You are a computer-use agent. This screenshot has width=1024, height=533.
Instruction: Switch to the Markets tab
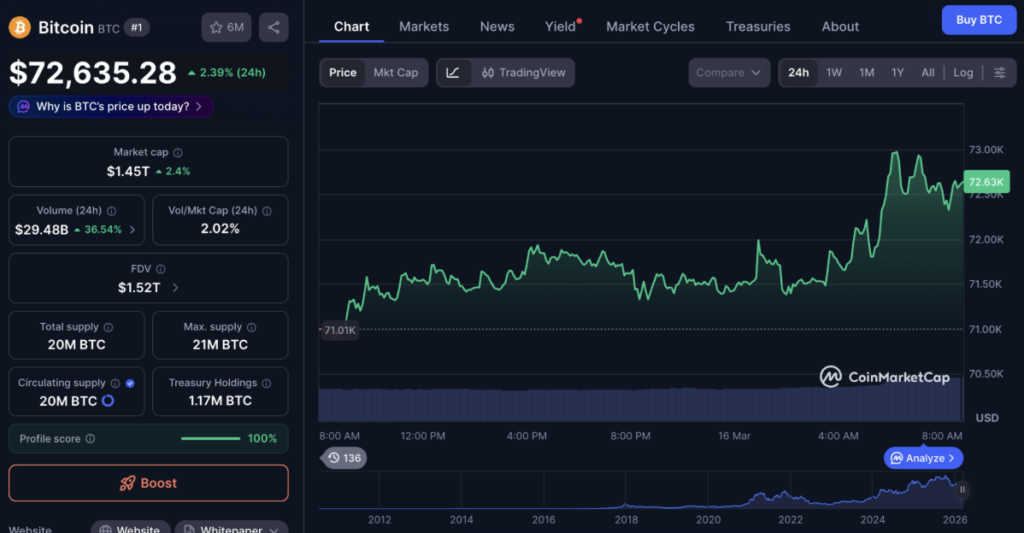click(x=424, y=27)
